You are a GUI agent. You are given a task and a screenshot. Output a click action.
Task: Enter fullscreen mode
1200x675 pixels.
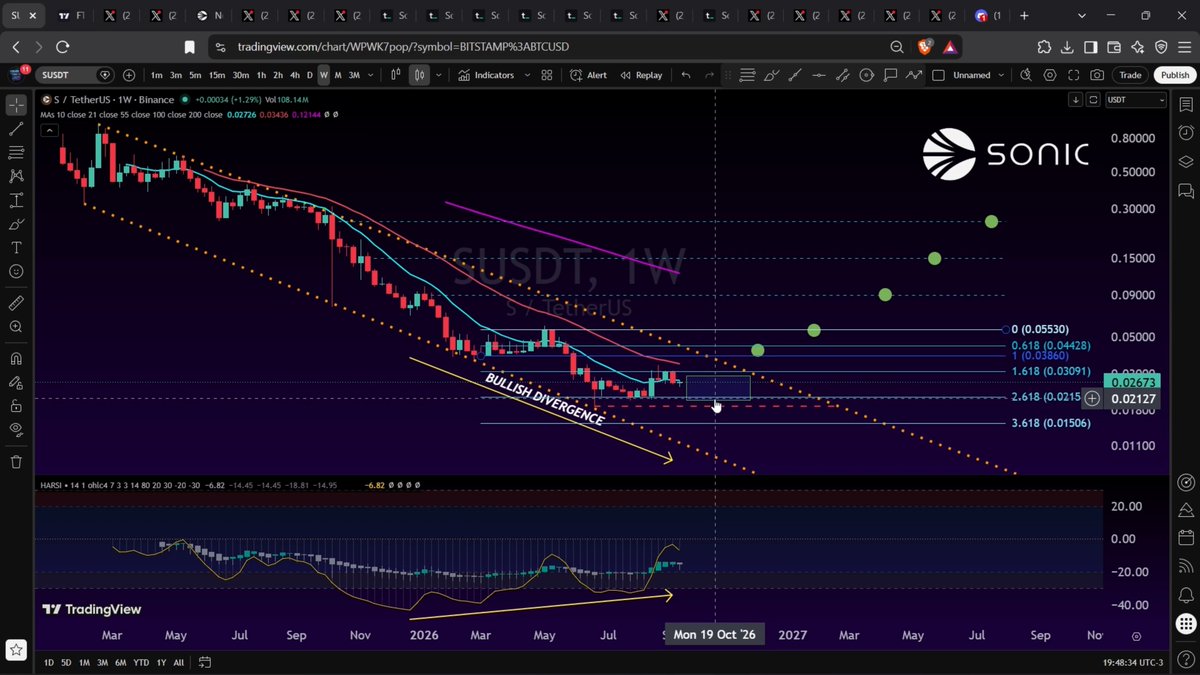click(1074, 75)
